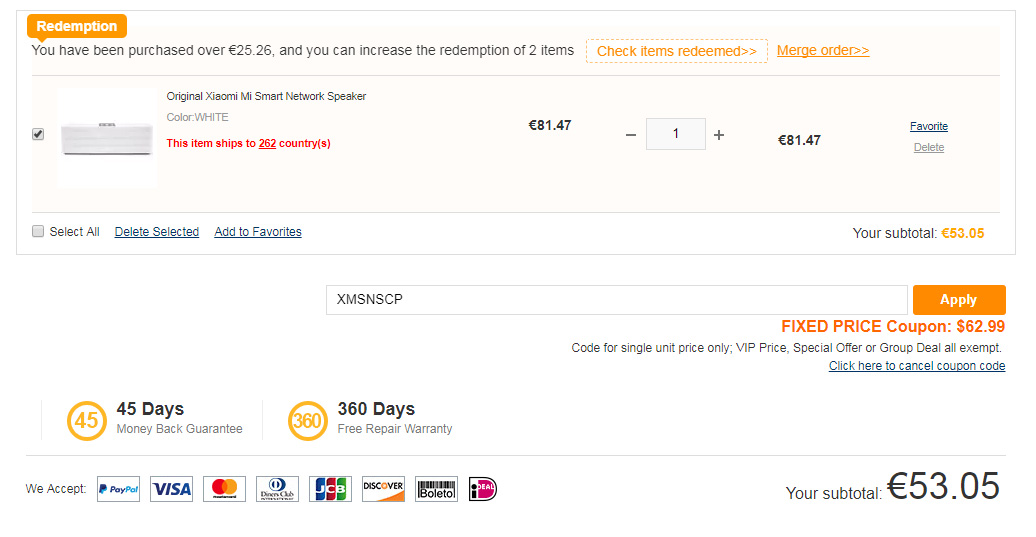This screenshot has height=537, width=1036.
Task: Click the Discover payment icon
Action: pos(383,489)
